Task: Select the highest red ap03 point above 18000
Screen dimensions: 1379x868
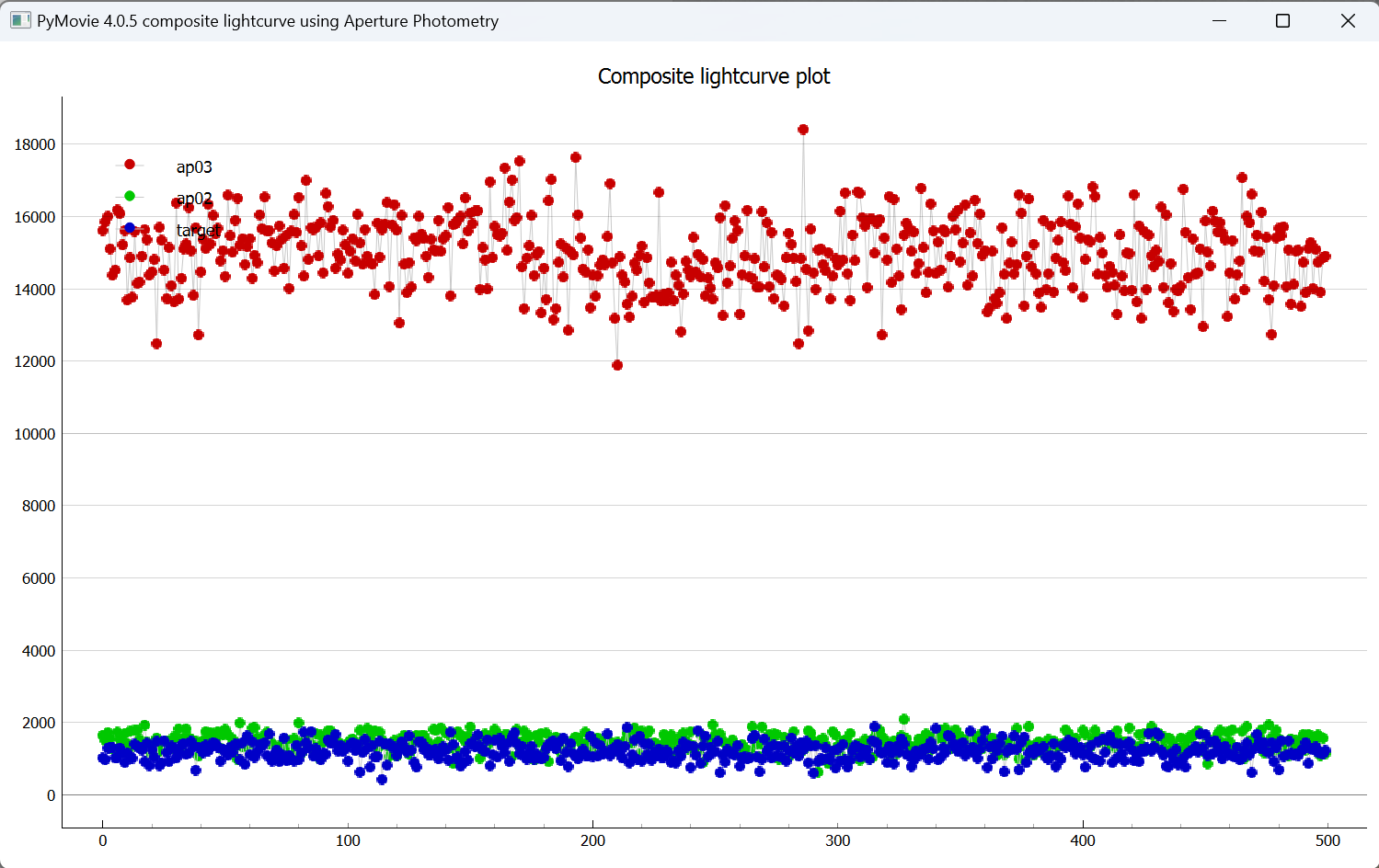Action: click(803, 130)
